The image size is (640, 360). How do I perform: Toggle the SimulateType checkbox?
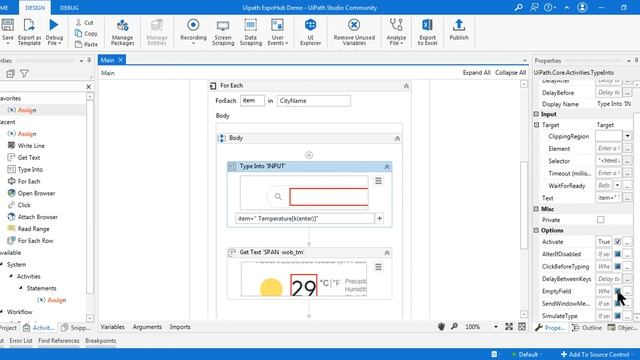click(x=618, y=316)
